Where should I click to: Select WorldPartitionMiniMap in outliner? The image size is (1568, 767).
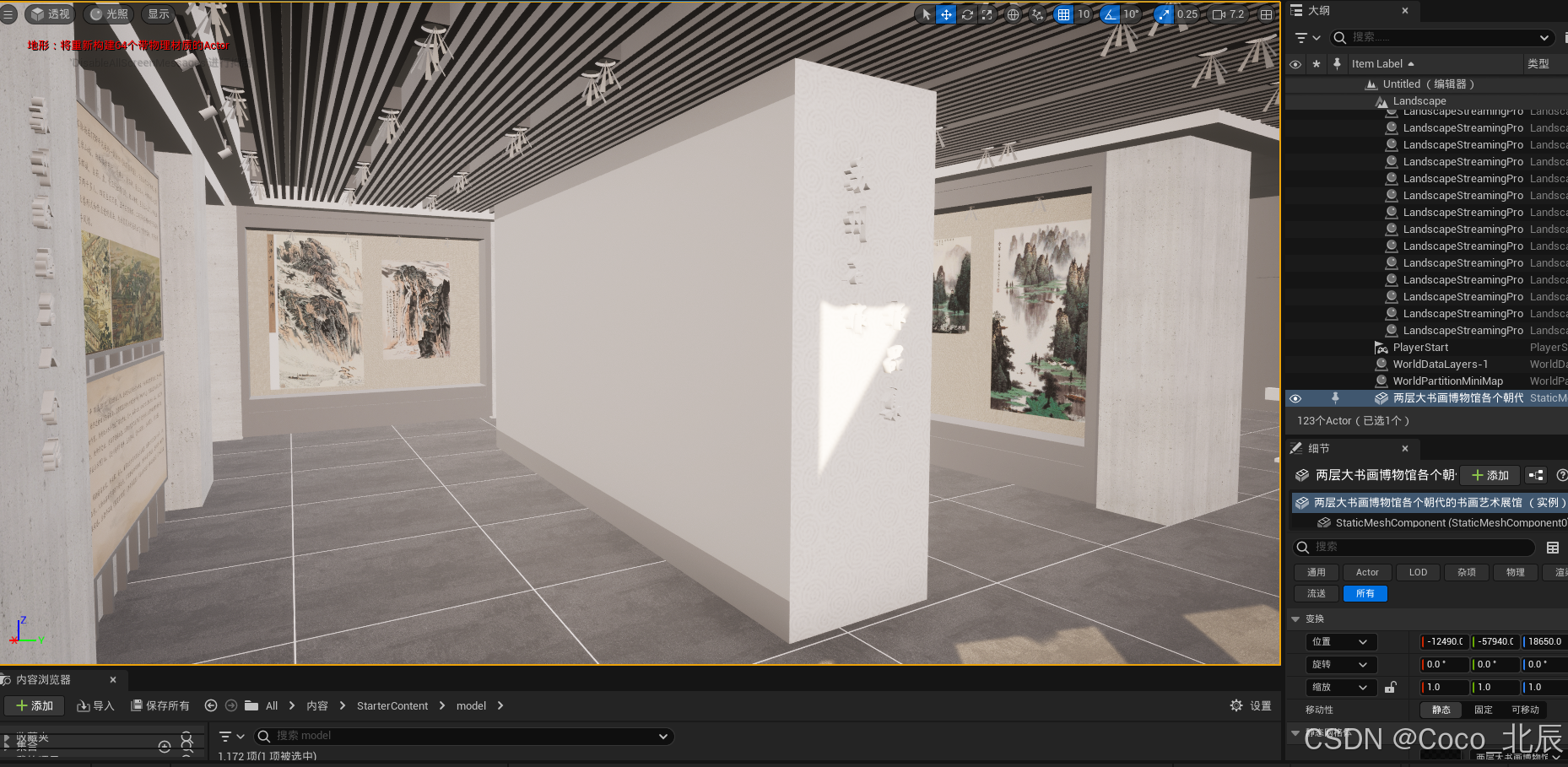click(x=1447, y=381)
